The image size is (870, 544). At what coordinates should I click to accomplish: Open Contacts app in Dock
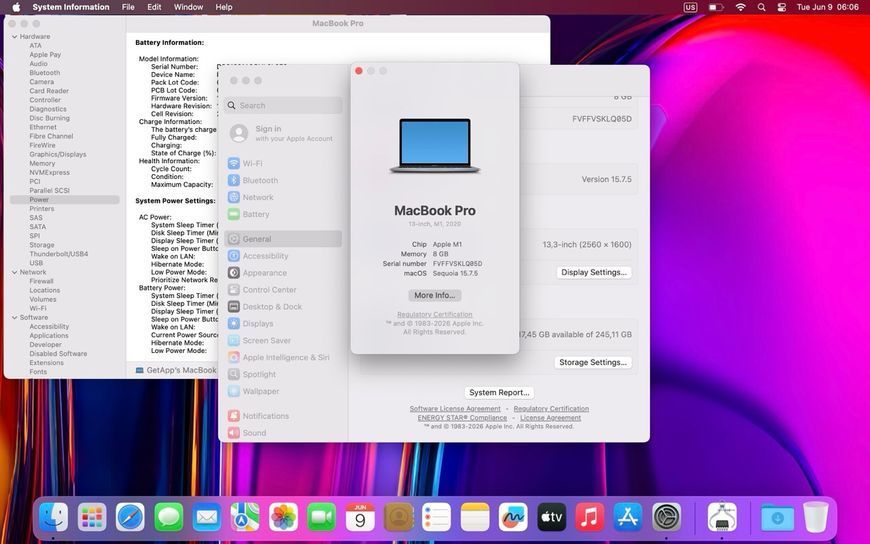398,517
